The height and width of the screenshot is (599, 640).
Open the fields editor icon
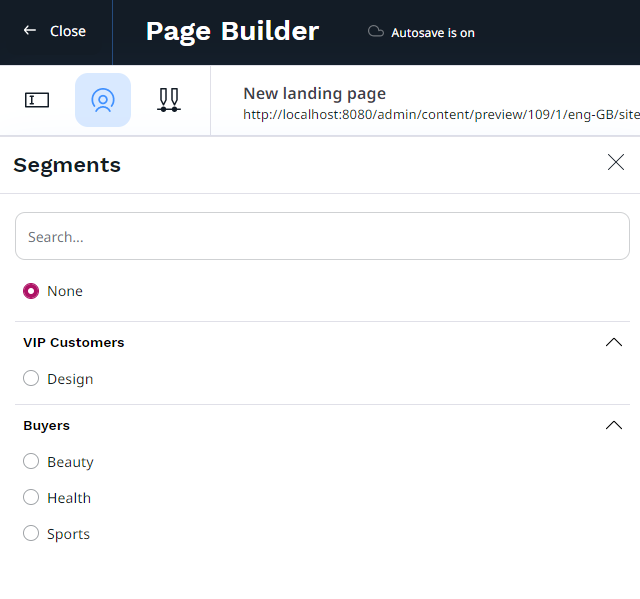[x=37, y=100]
